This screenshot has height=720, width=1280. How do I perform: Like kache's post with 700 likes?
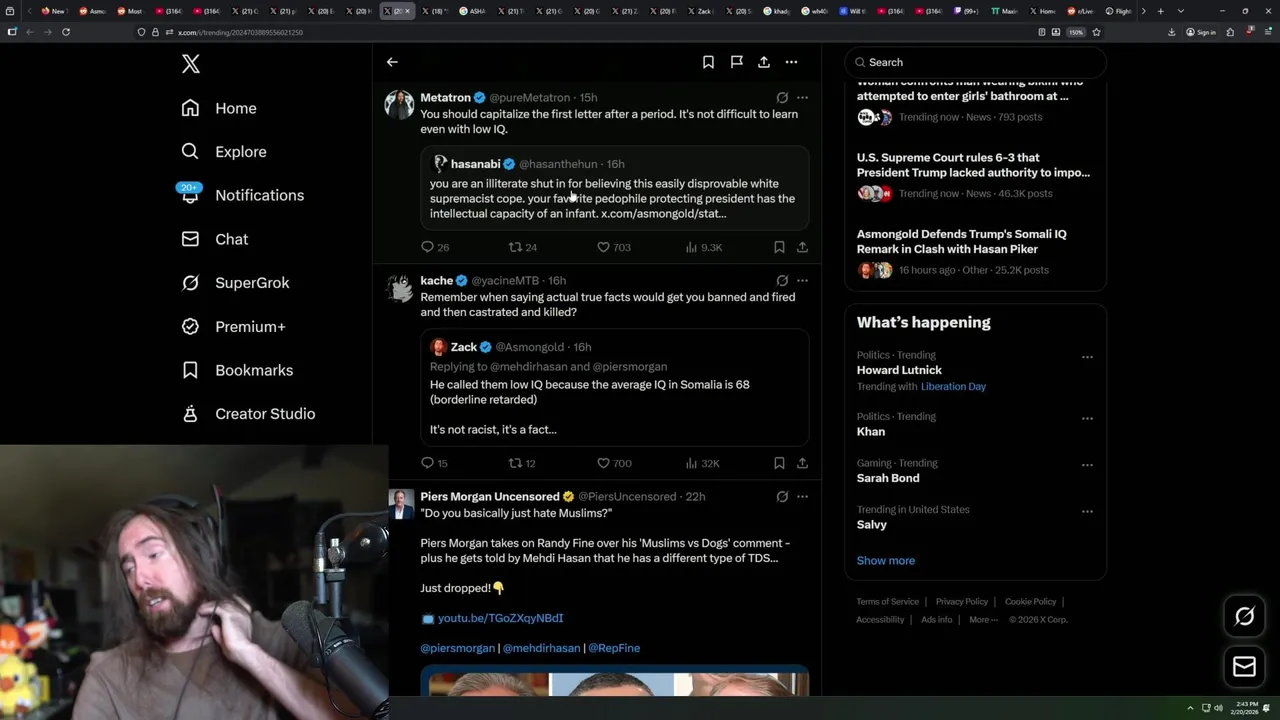click(x=613, y=463)
